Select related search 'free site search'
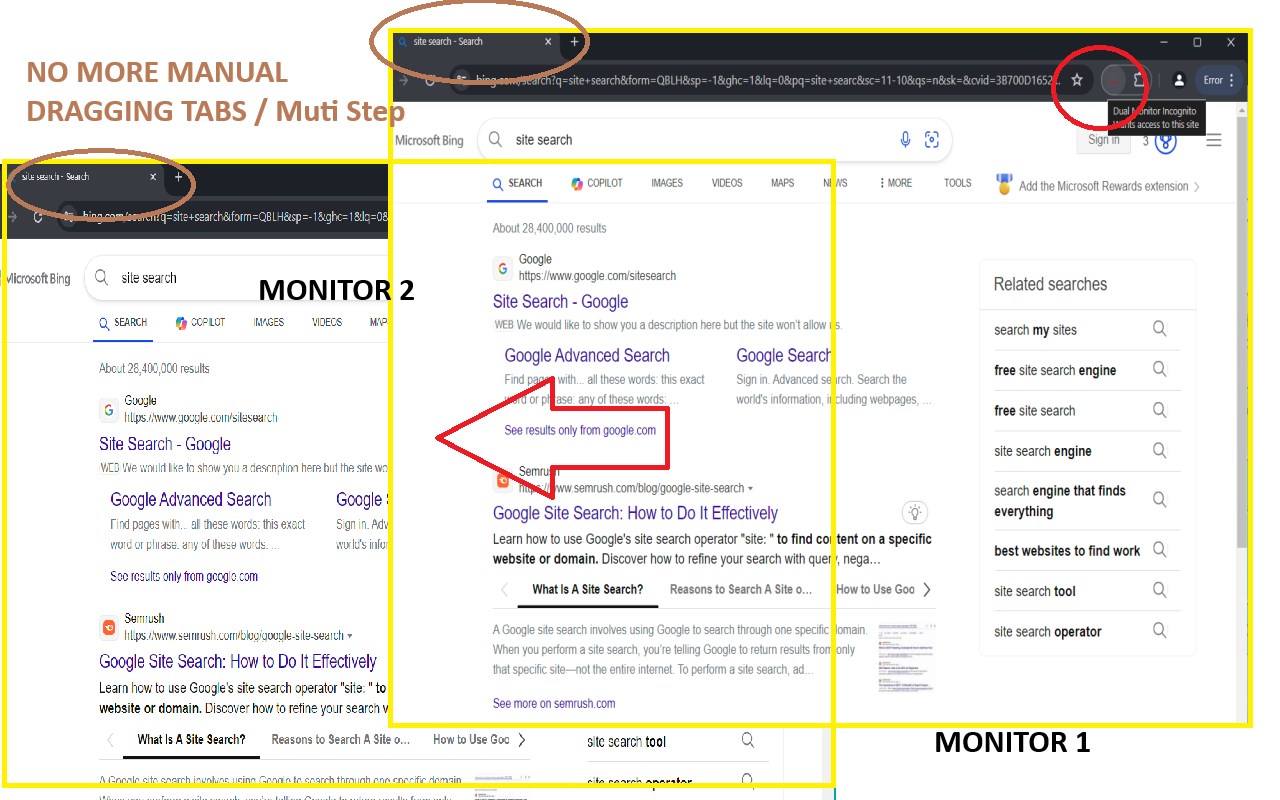The image size is (1280, 800). point(1034,410)
